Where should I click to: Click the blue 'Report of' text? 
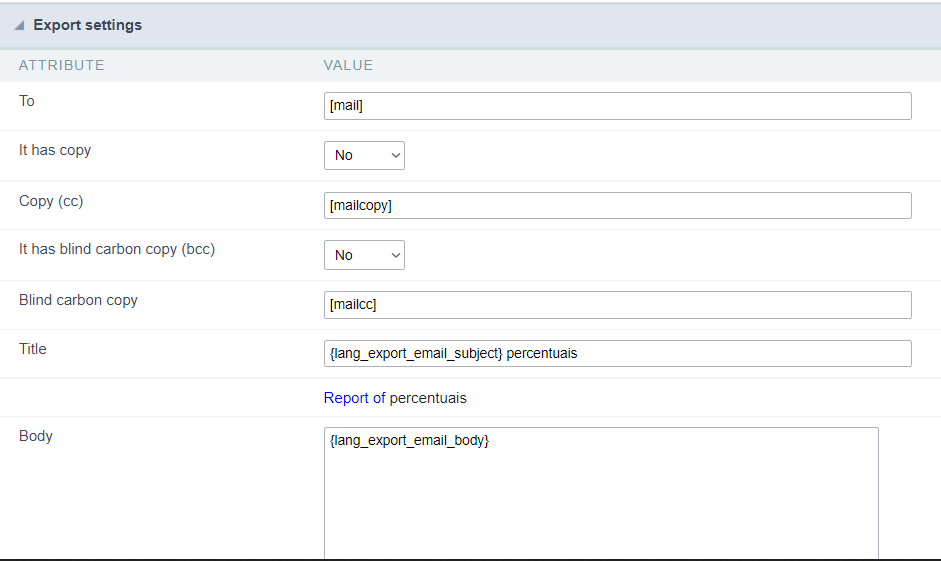point(354,398)
